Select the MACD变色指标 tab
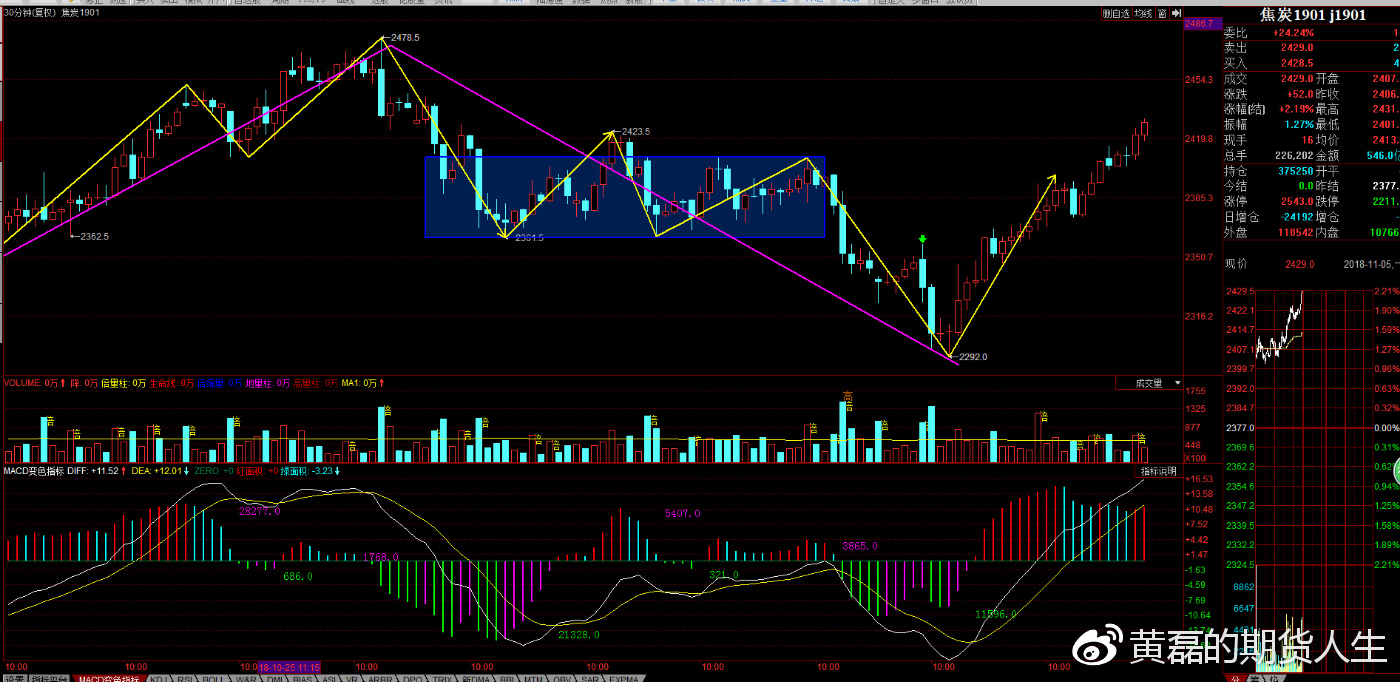This screenshot has height=682, width=1400. [109, 679]
